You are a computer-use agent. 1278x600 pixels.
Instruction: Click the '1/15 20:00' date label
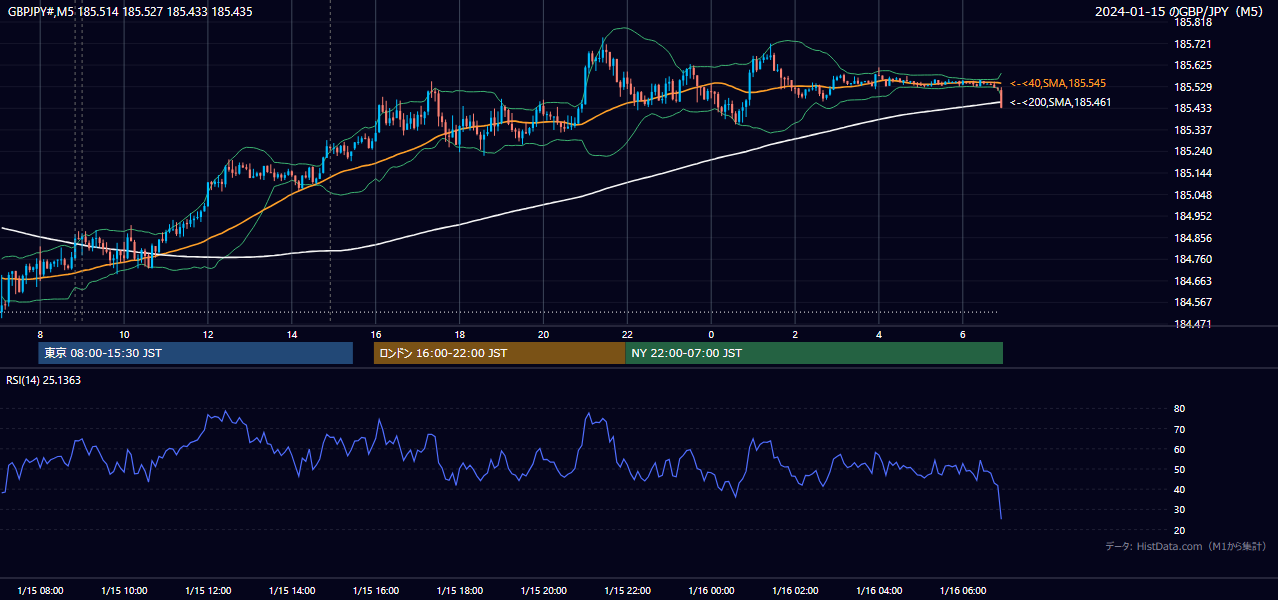point(544,591)
